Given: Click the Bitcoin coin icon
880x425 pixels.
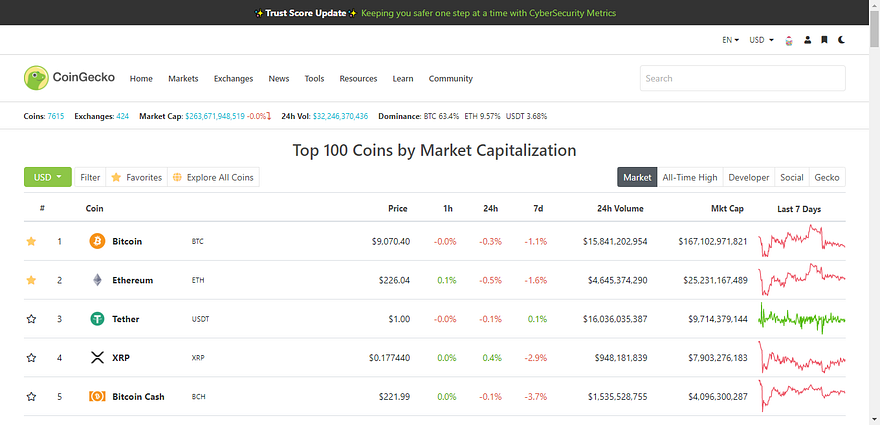Looking at the screenshot, I should 97,241.
